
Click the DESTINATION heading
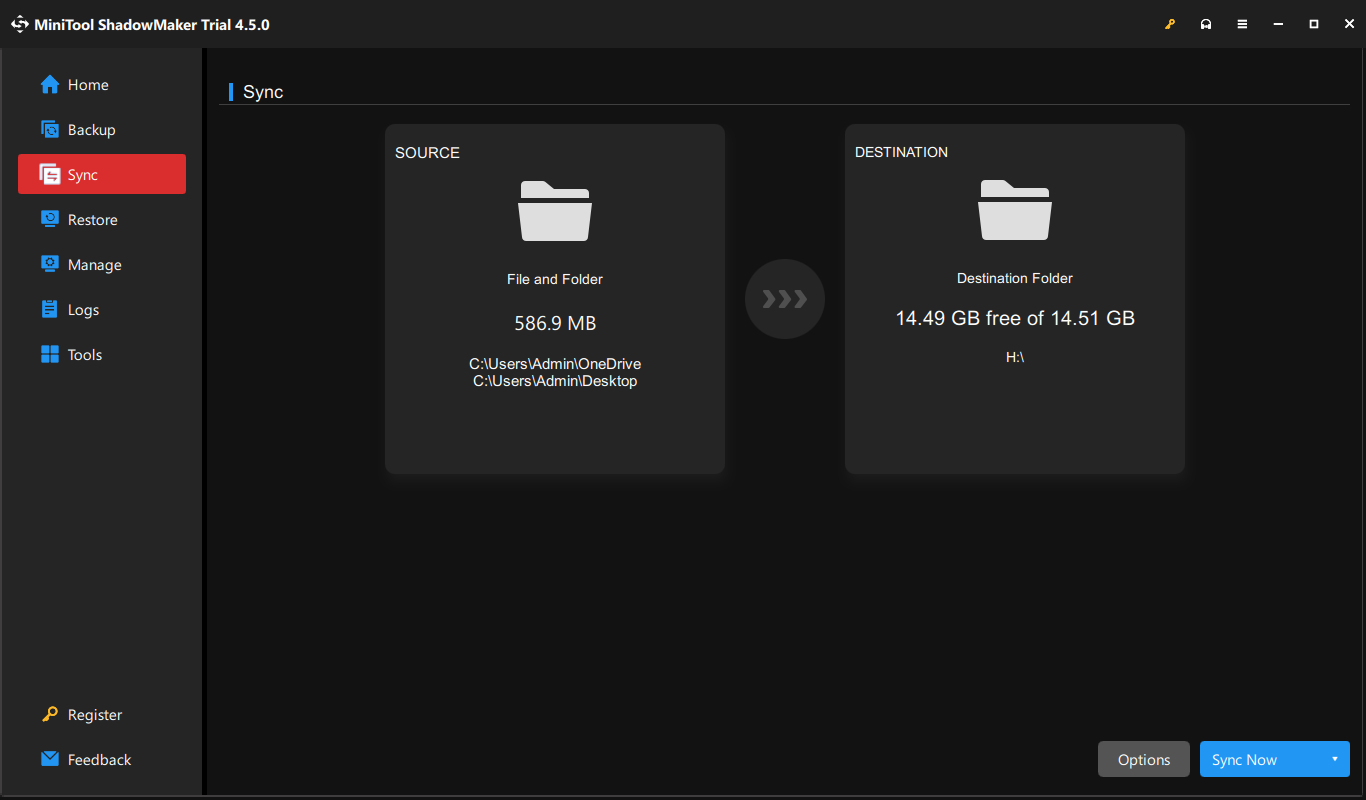[x=902, y=152]
